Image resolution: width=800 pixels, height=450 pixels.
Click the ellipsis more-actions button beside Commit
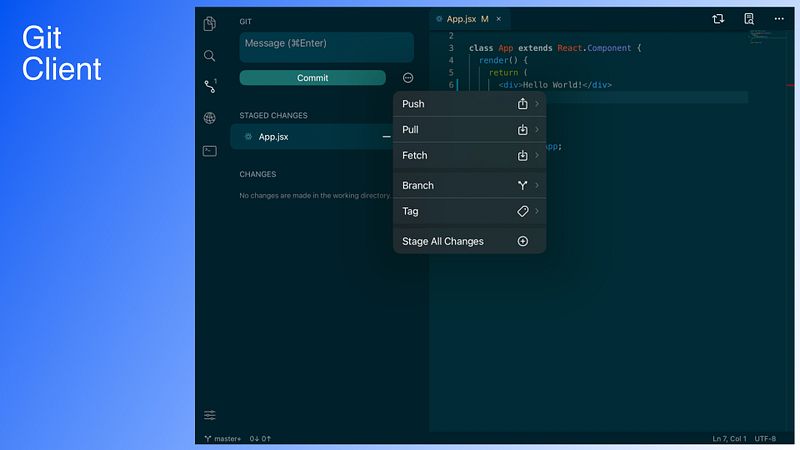pyautogui.click(x=408, y=78)
